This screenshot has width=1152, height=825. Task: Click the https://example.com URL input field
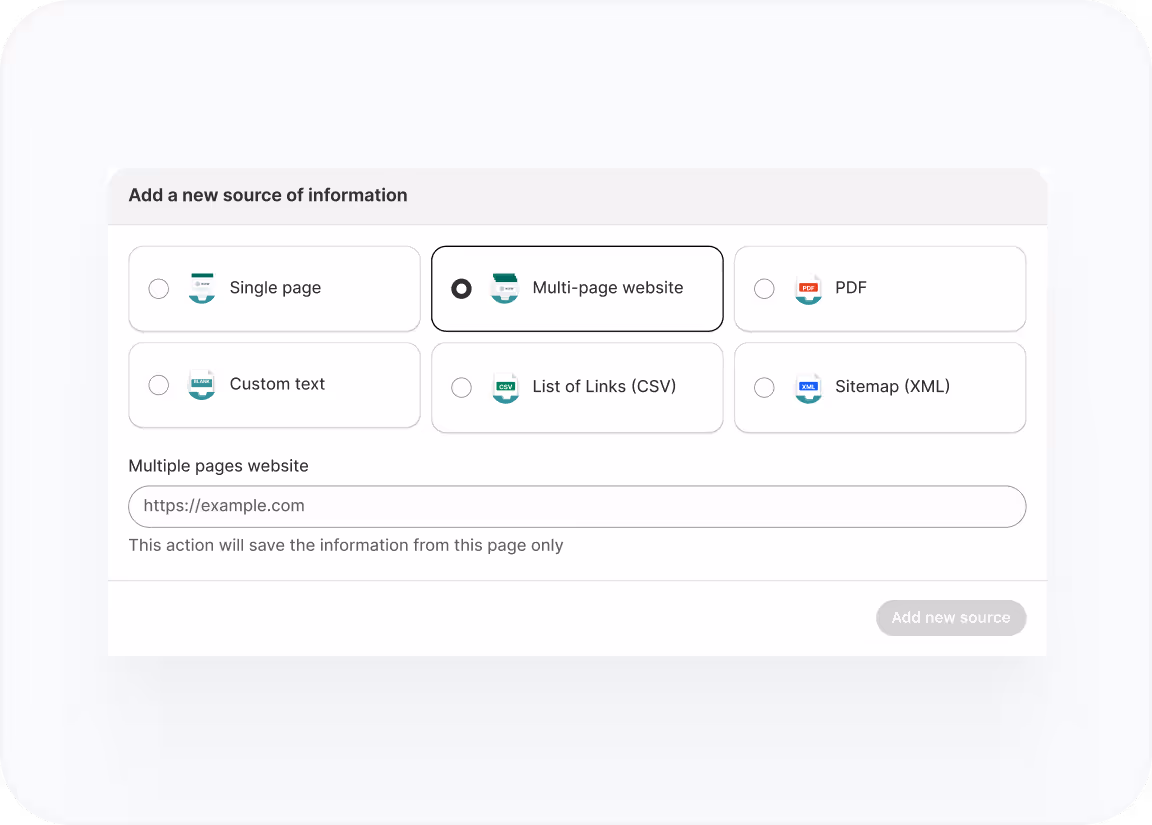coord(576,506)
